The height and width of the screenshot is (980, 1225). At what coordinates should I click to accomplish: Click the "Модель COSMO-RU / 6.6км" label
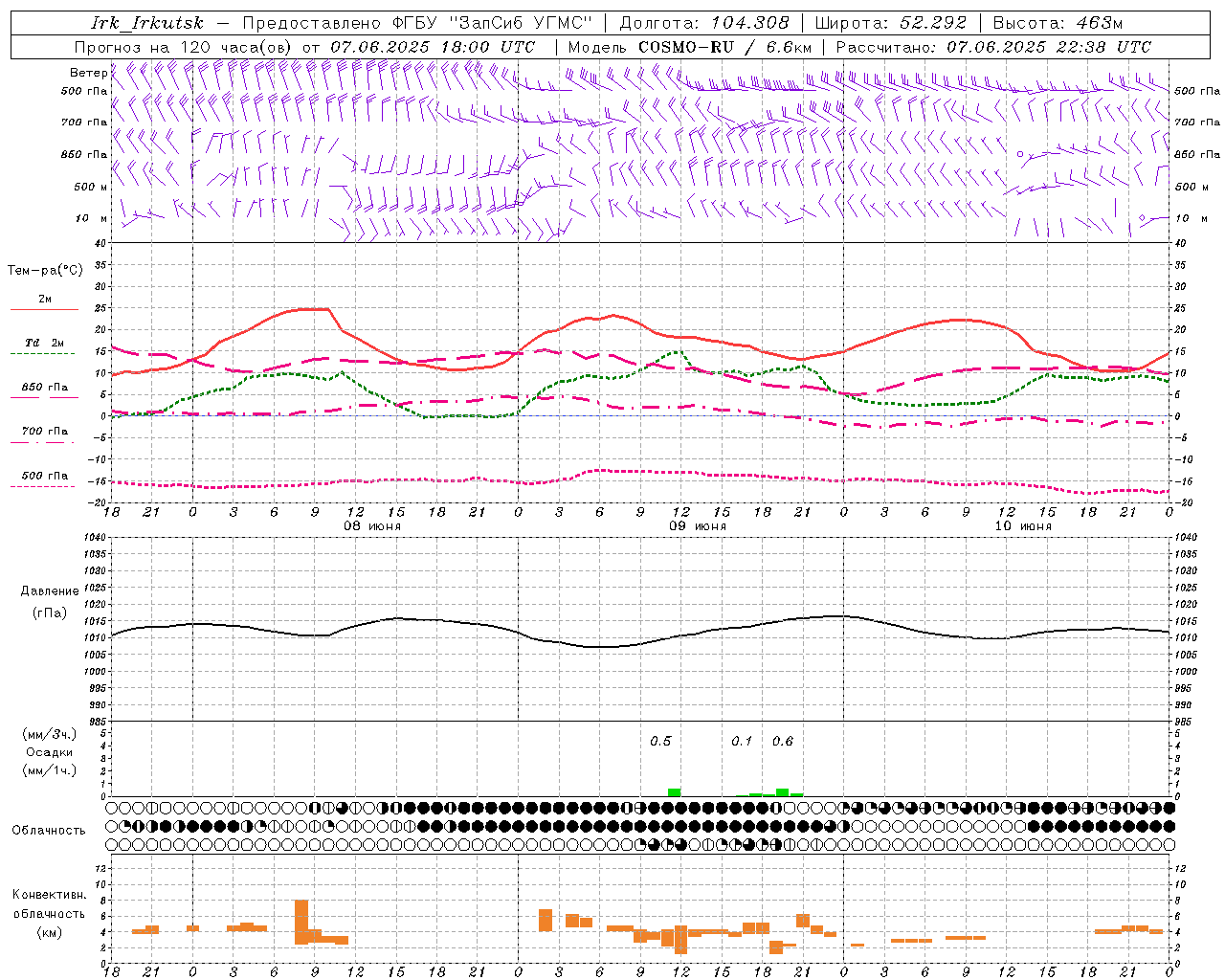(x=689, y=47)
